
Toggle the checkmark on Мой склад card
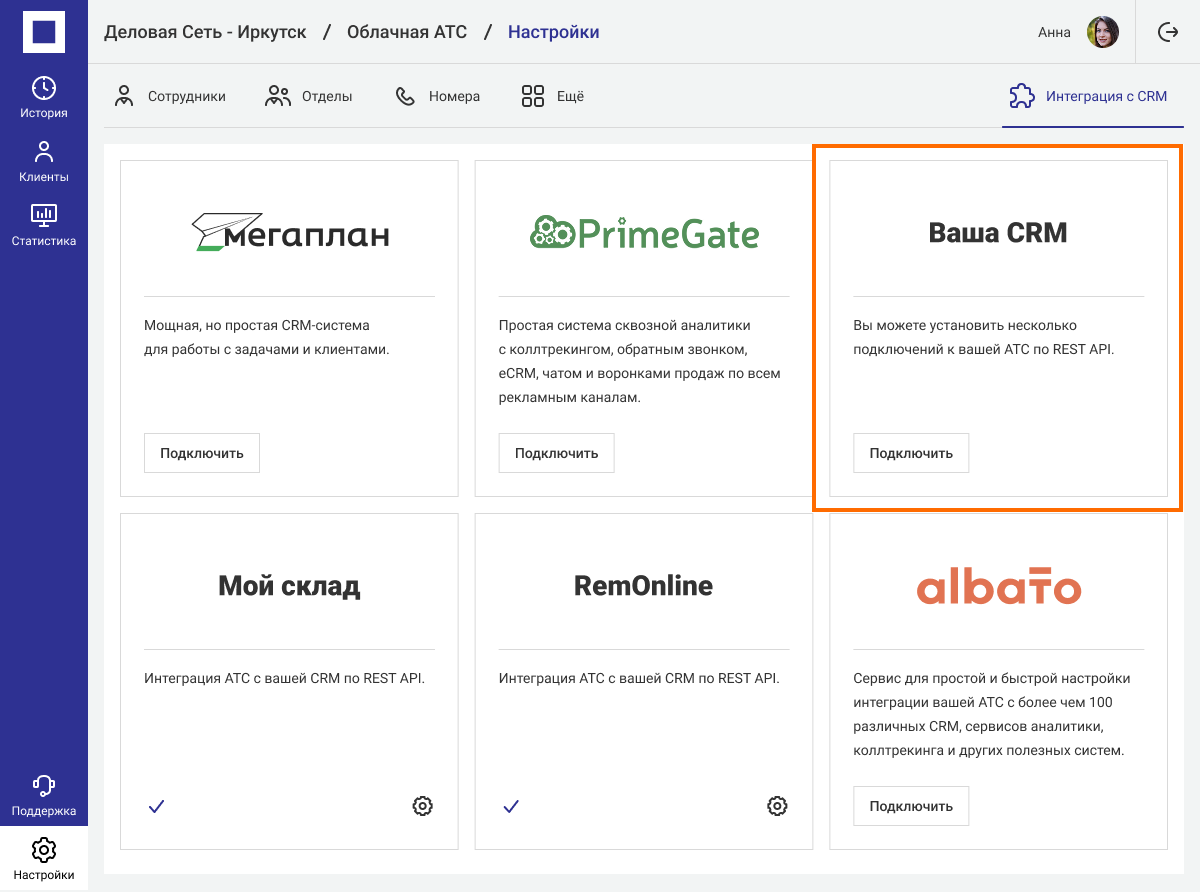(x=156, y=806)
